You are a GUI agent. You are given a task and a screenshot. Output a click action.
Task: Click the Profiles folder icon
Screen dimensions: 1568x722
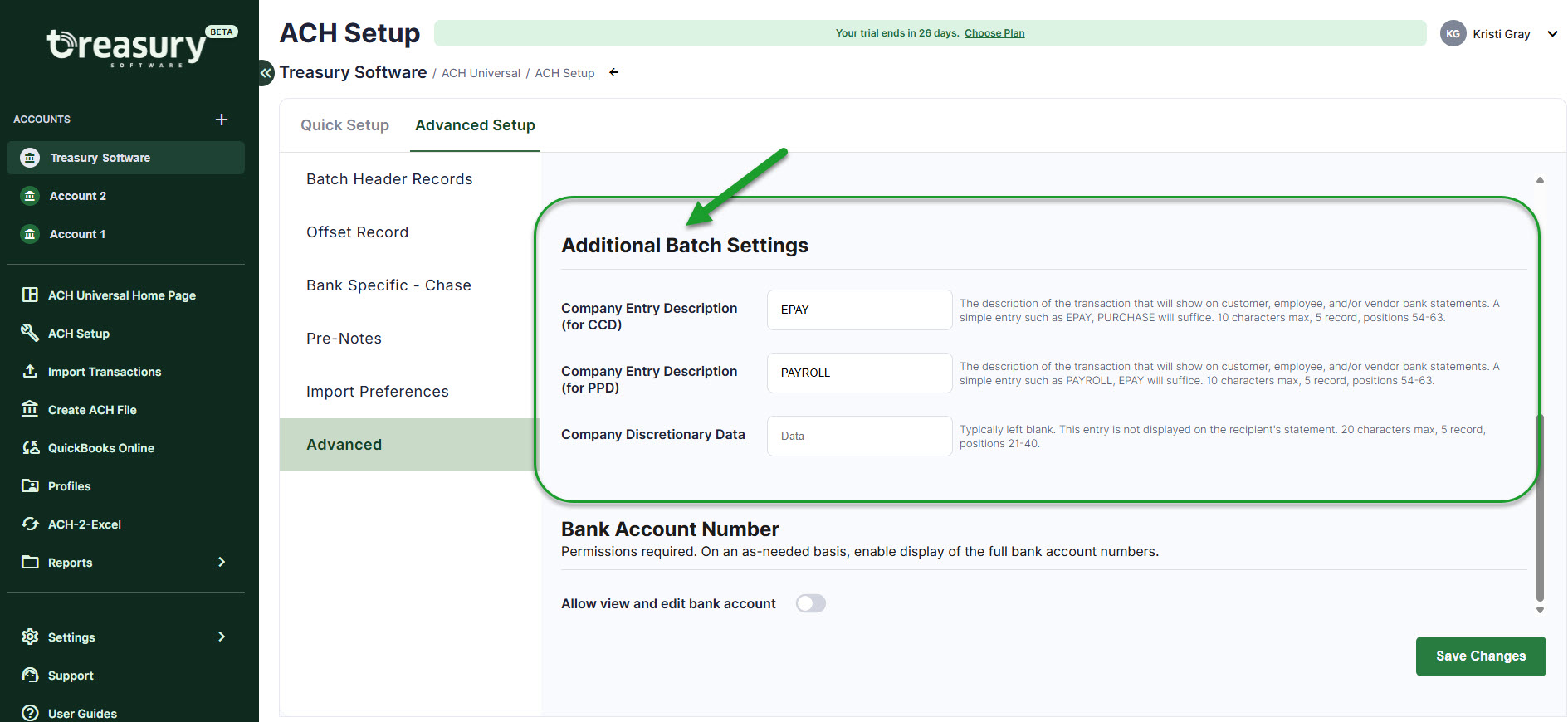pos(30,485)
